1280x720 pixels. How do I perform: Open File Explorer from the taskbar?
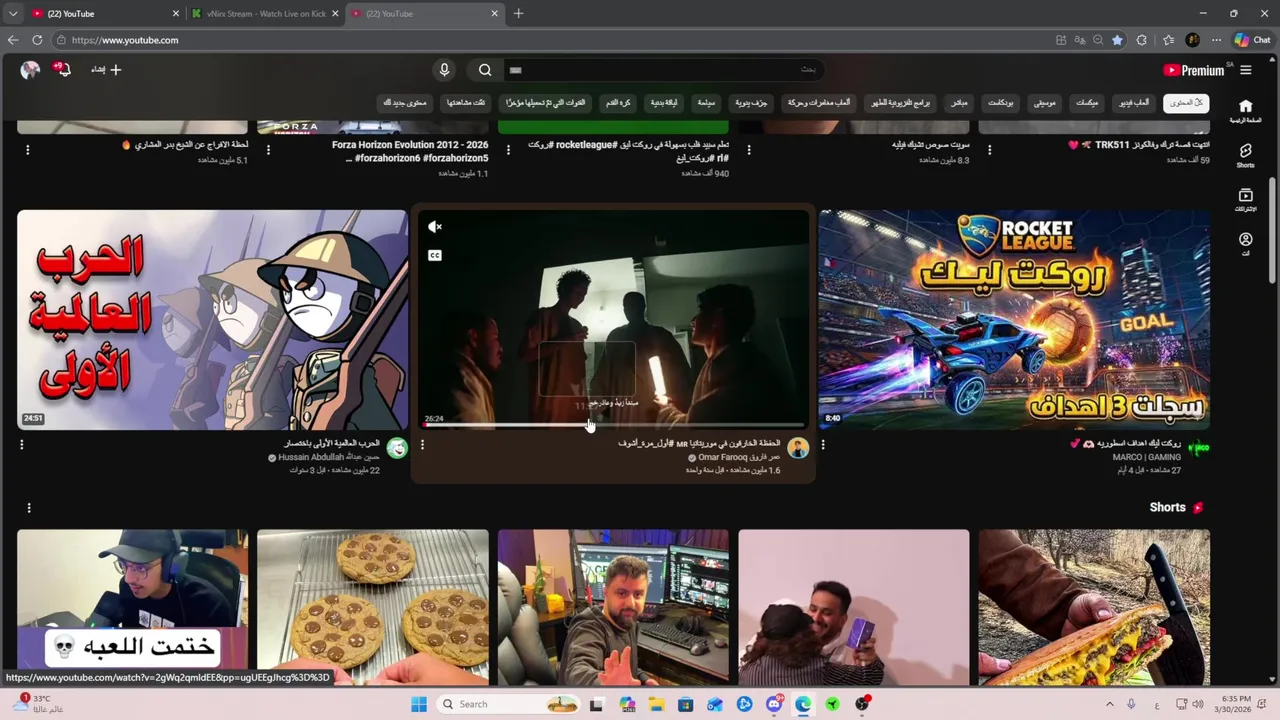click(x=656, y=704)
